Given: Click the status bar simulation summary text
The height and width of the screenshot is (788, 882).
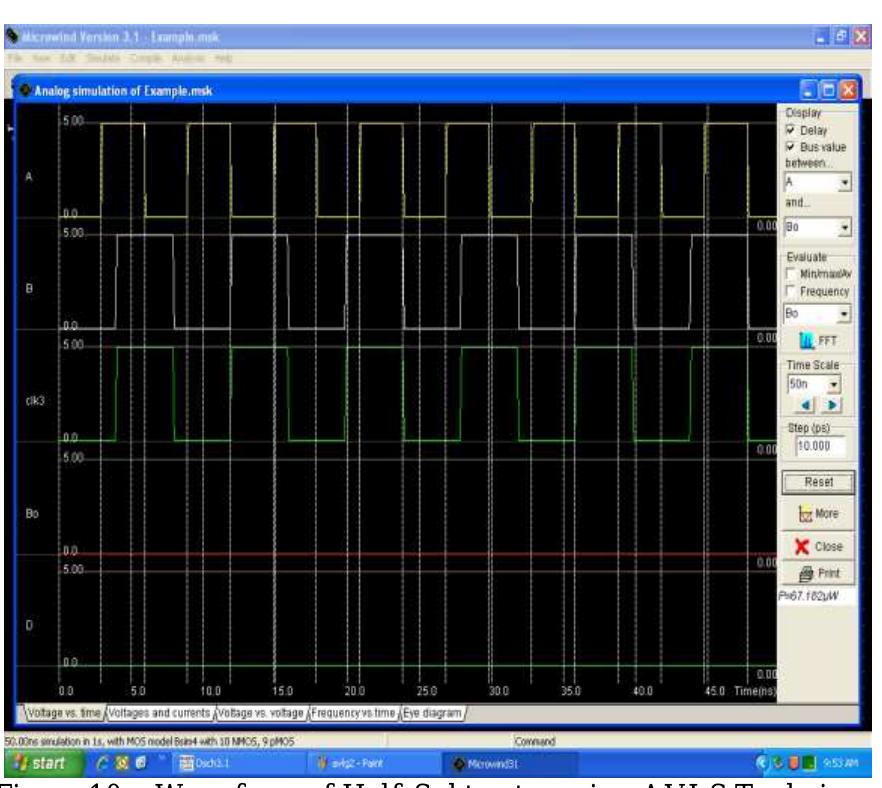Looking at the screenshot, I should (x=149, y=741).
